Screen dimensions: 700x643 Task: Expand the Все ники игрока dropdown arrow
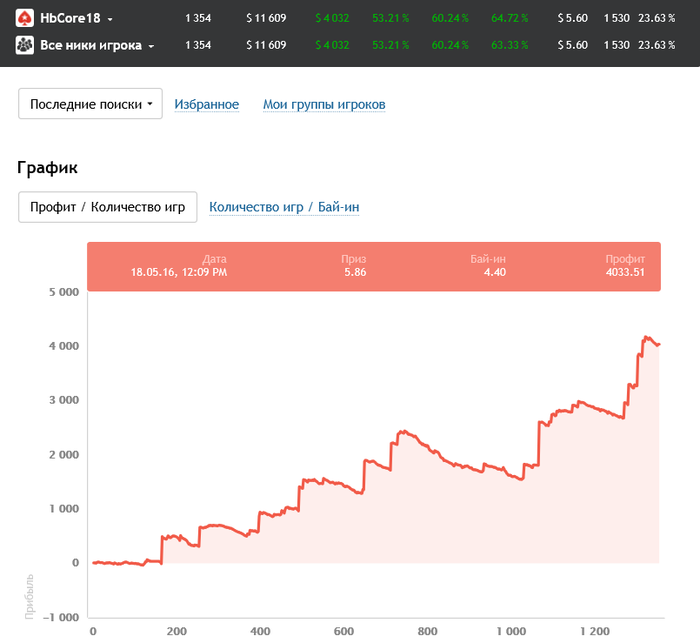151,47
